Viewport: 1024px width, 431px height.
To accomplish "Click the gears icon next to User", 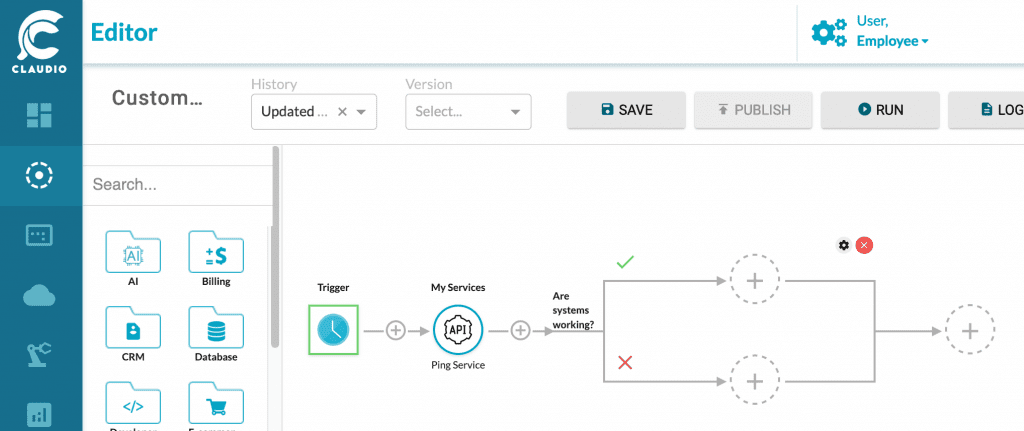I will [x=829, y=32].
